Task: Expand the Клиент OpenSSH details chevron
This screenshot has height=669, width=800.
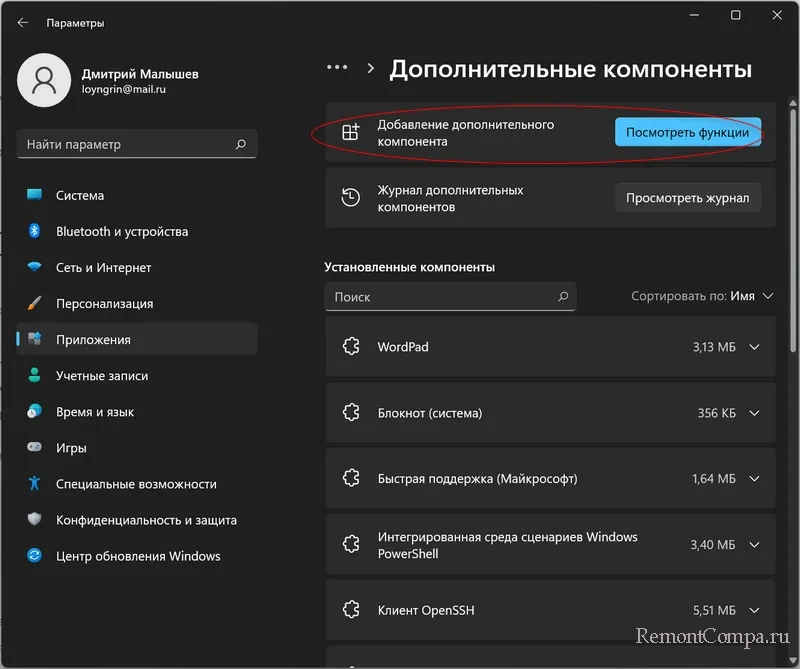Action: click(x=753, y=610)
